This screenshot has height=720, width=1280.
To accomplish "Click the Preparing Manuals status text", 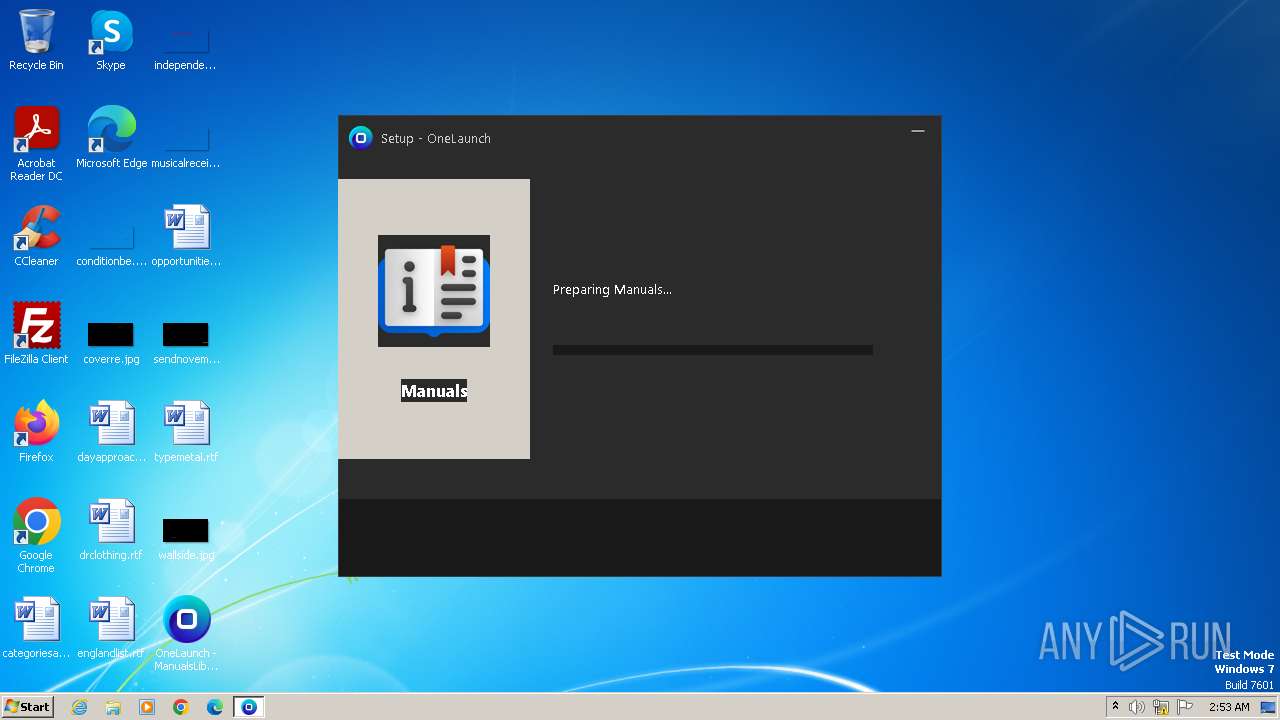I will coord(612,290).
